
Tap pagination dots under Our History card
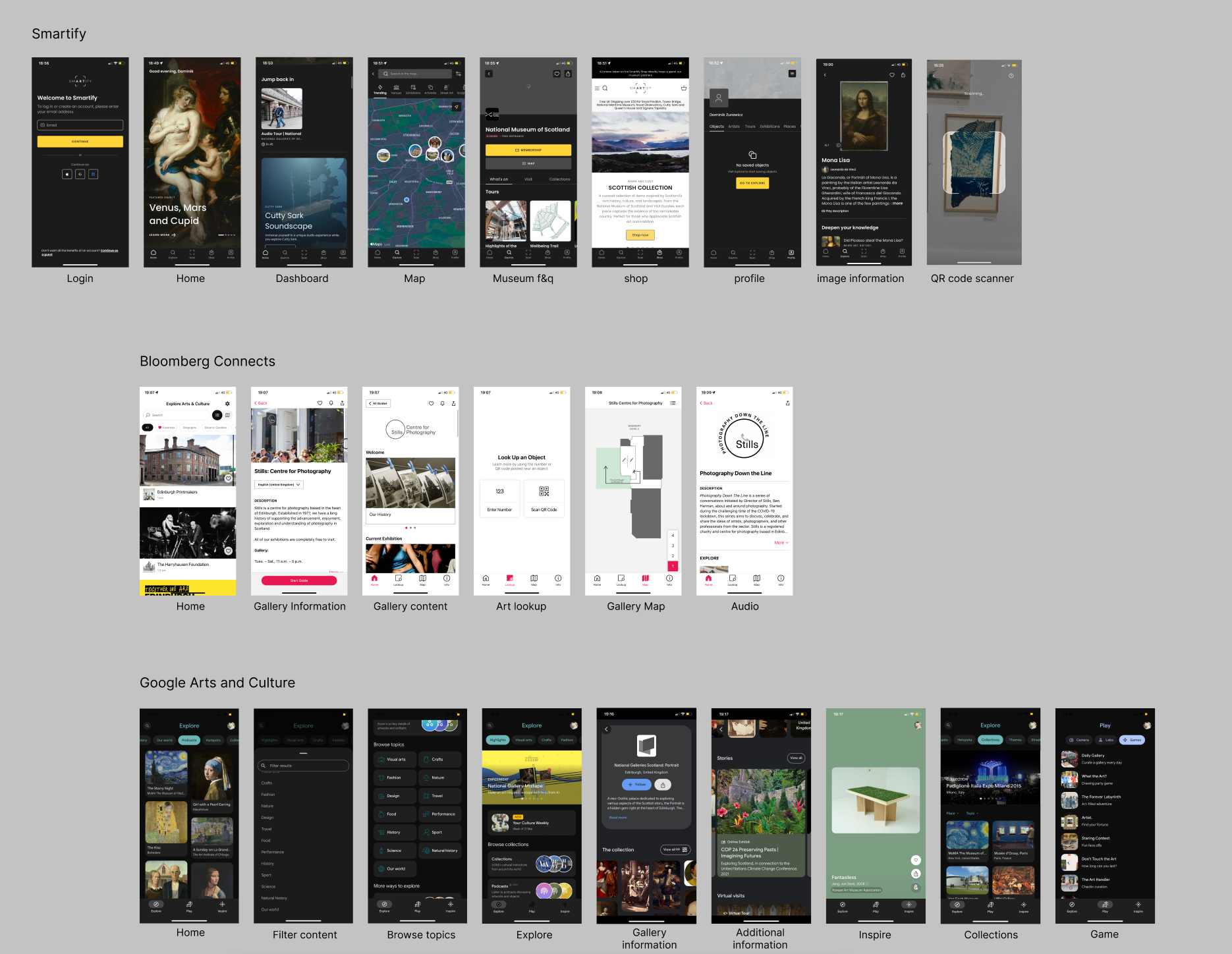tap(410, 528)
